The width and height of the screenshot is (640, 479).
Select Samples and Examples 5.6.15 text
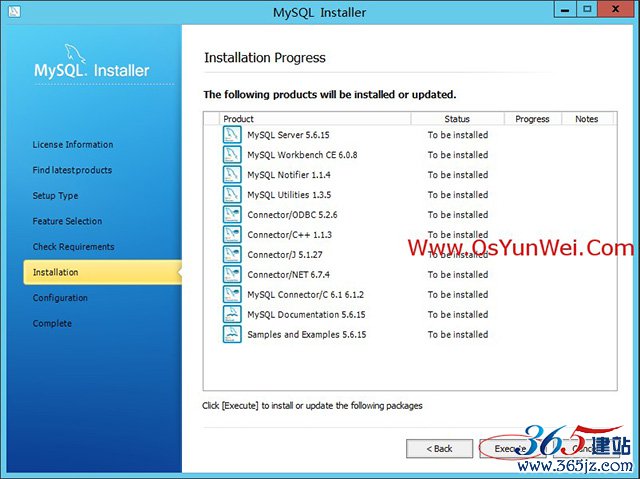pos(307,335)
